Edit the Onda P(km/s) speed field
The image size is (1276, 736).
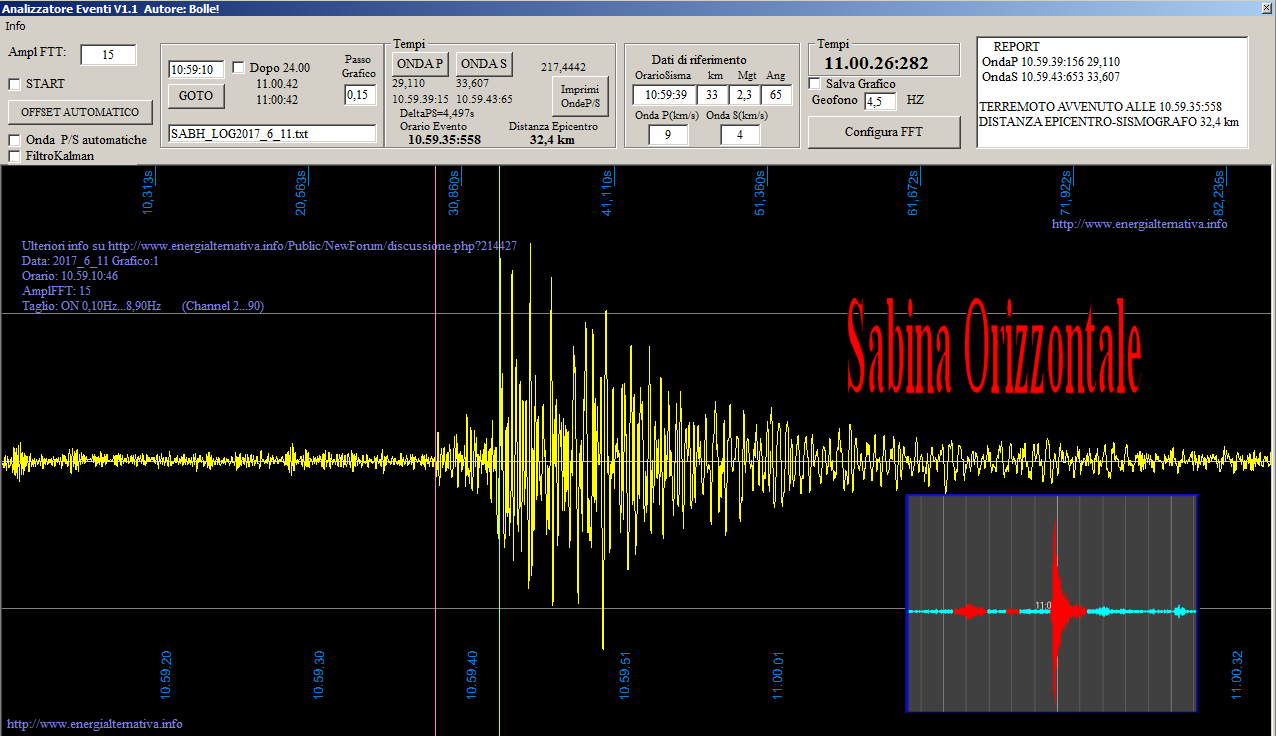click(668, 134)
